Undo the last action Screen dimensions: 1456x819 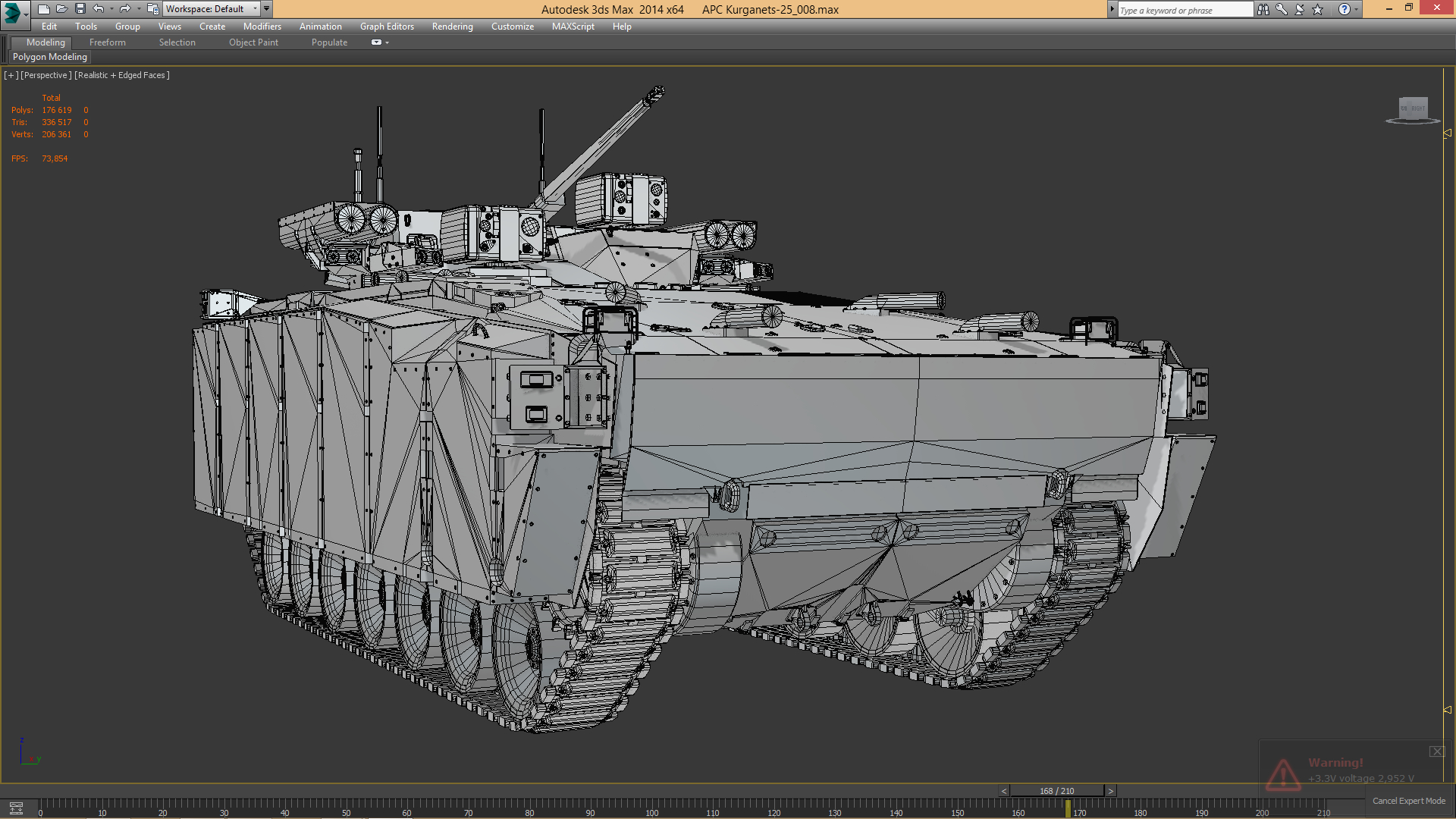tap(98, 8)
